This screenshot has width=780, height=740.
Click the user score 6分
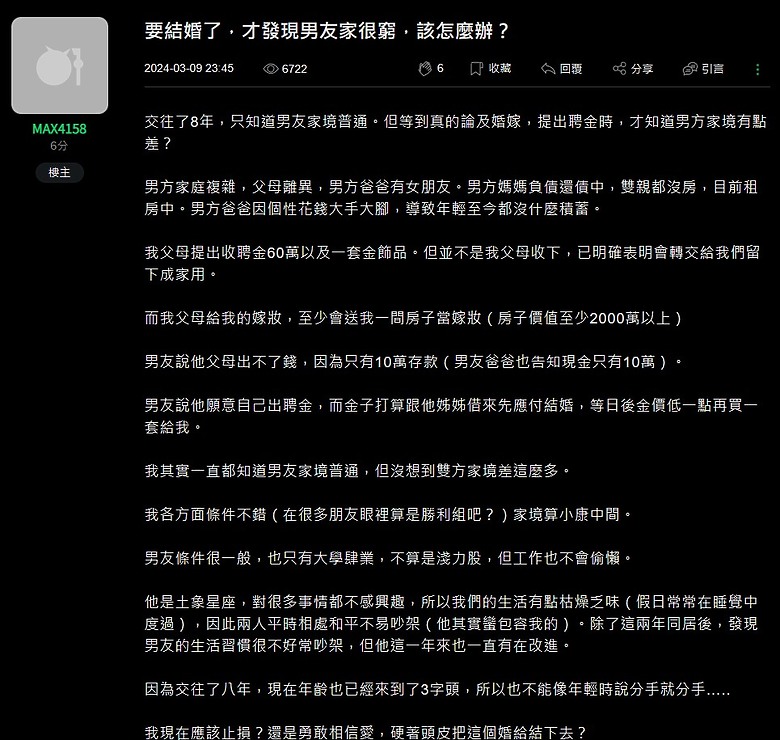click(59, 146)
